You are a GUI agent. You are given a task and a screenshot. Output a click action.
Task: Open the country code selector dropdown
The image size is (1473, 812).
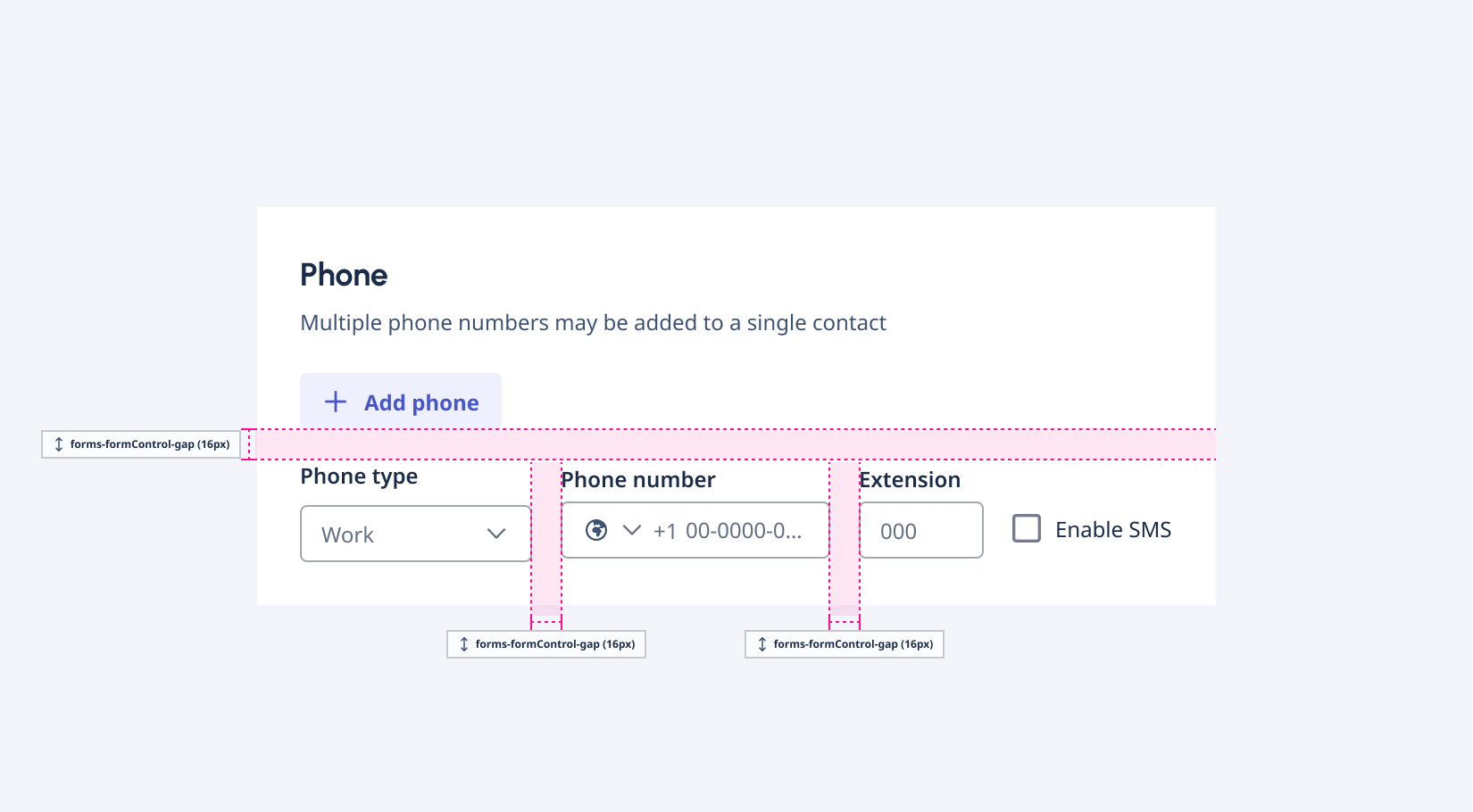(x=614, y=529)
